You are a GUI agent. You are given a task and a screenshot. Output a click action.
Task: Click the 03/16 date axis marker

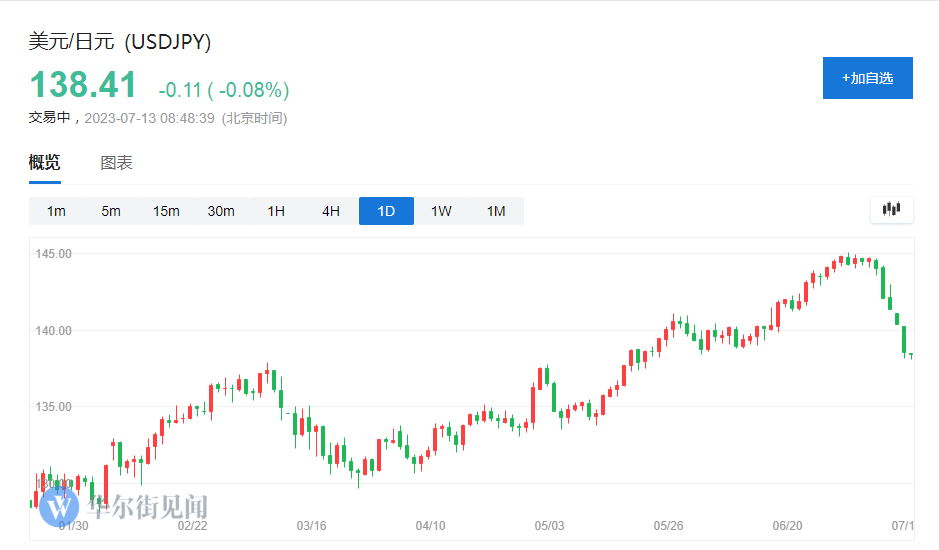[x=312, y=526]
